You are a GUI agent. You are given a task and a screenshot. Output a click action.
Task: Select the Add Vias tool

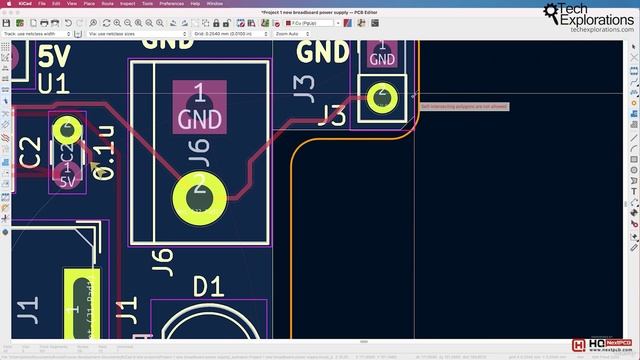(633, 103)
